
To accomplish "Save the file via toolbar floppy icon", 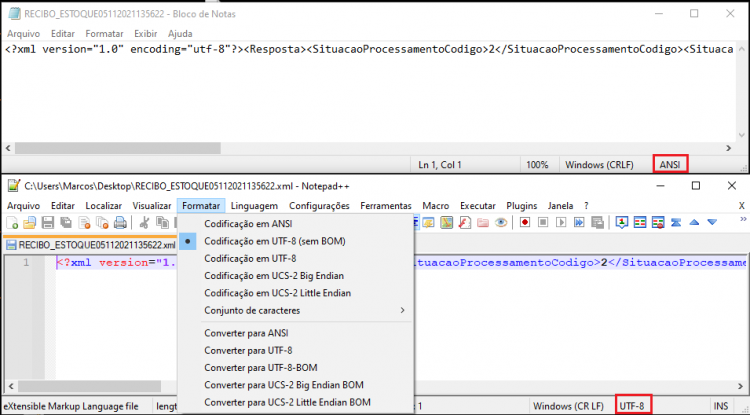I will (48, 222).
